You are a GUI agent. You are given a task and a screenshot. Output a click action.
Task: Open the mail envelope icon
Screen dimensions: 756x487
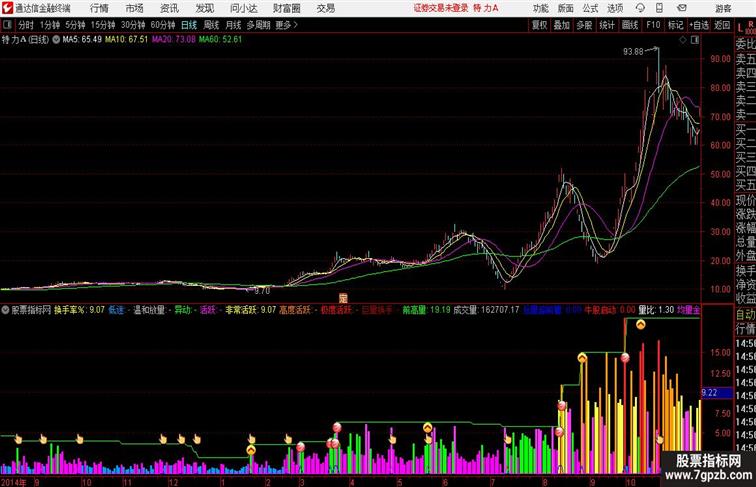[682, 8]
